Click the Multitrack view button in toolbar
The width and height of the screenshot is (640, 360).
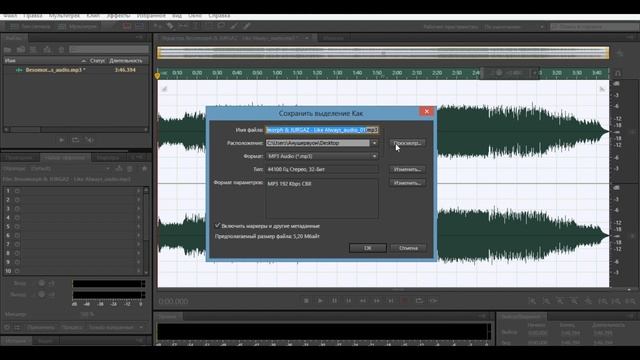coord(77,27)
